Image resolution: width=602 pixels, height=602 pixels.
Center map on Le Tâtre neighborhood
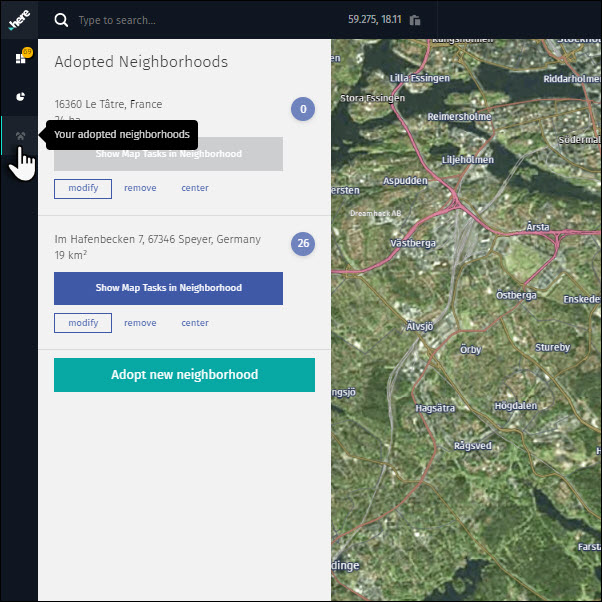195,188
